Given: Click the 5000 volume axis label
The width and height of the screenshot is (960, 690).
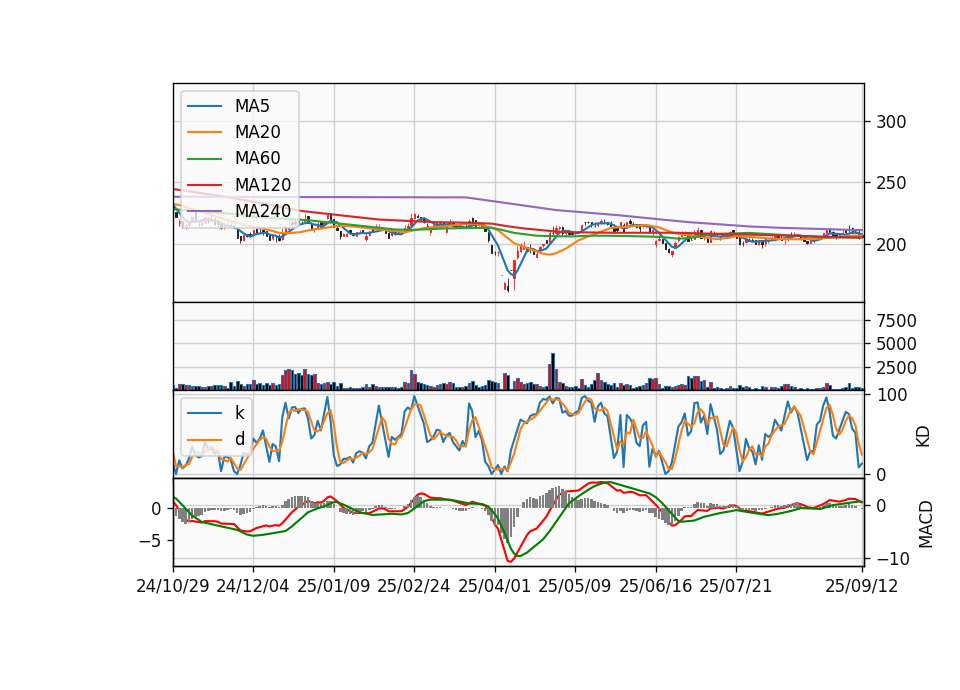Looking at the screenshot, I should click(x=896, y=344).
